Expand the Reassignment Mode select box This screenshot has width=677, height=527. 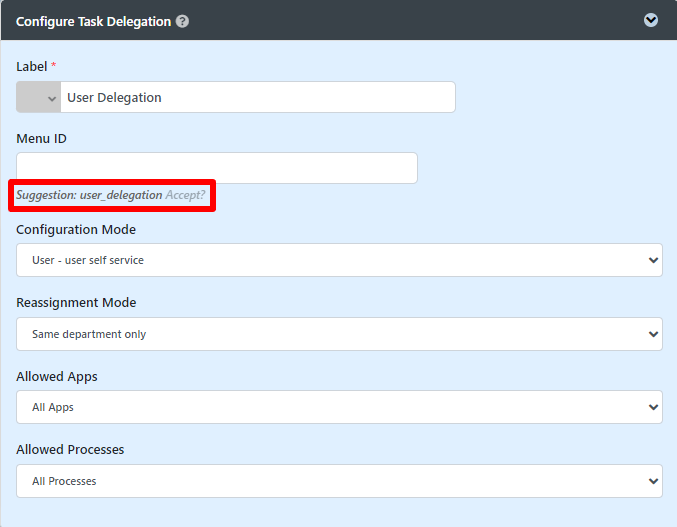[339, 334]
